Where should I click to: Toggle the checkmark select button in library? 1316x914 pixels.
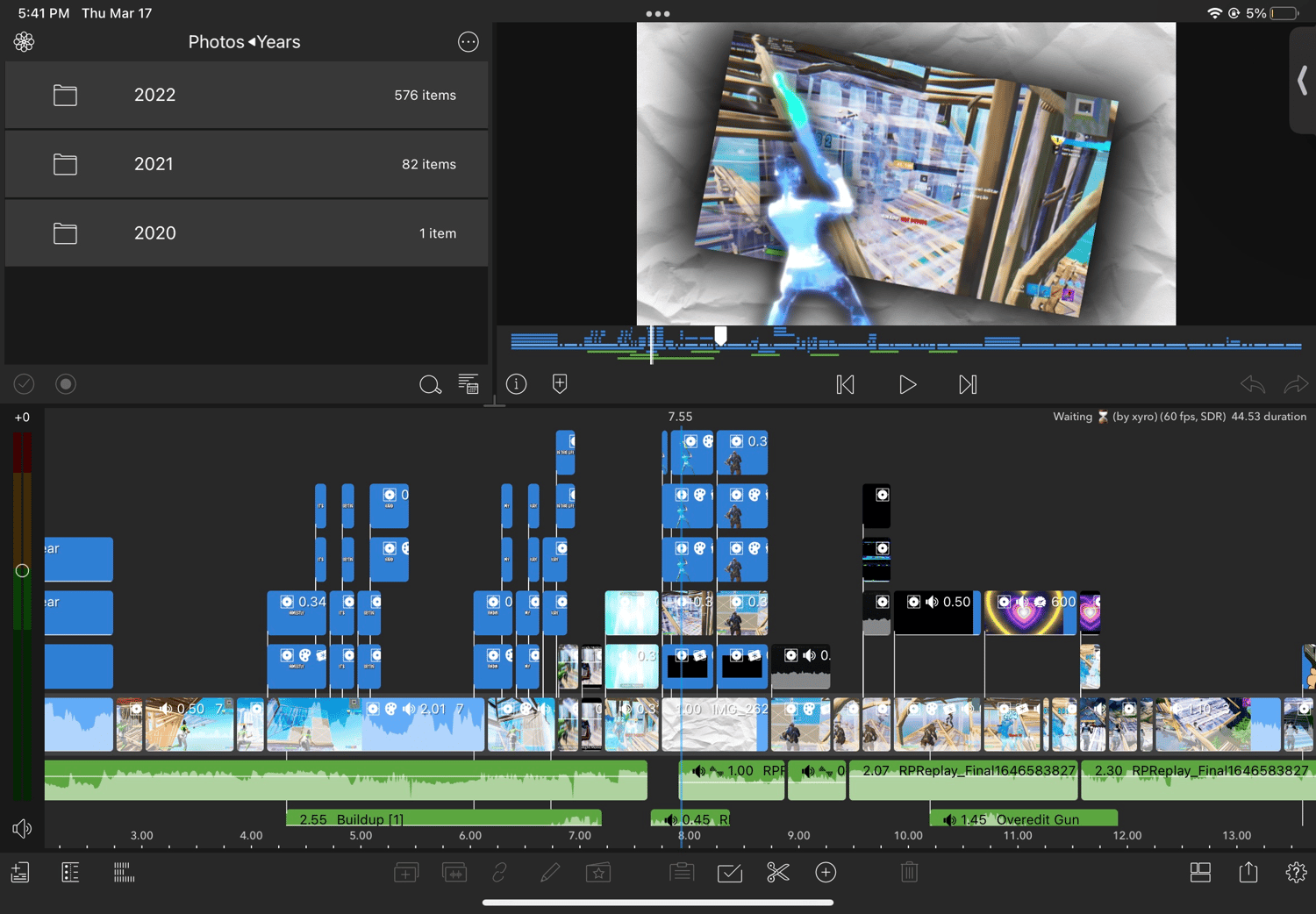point(24,383)
